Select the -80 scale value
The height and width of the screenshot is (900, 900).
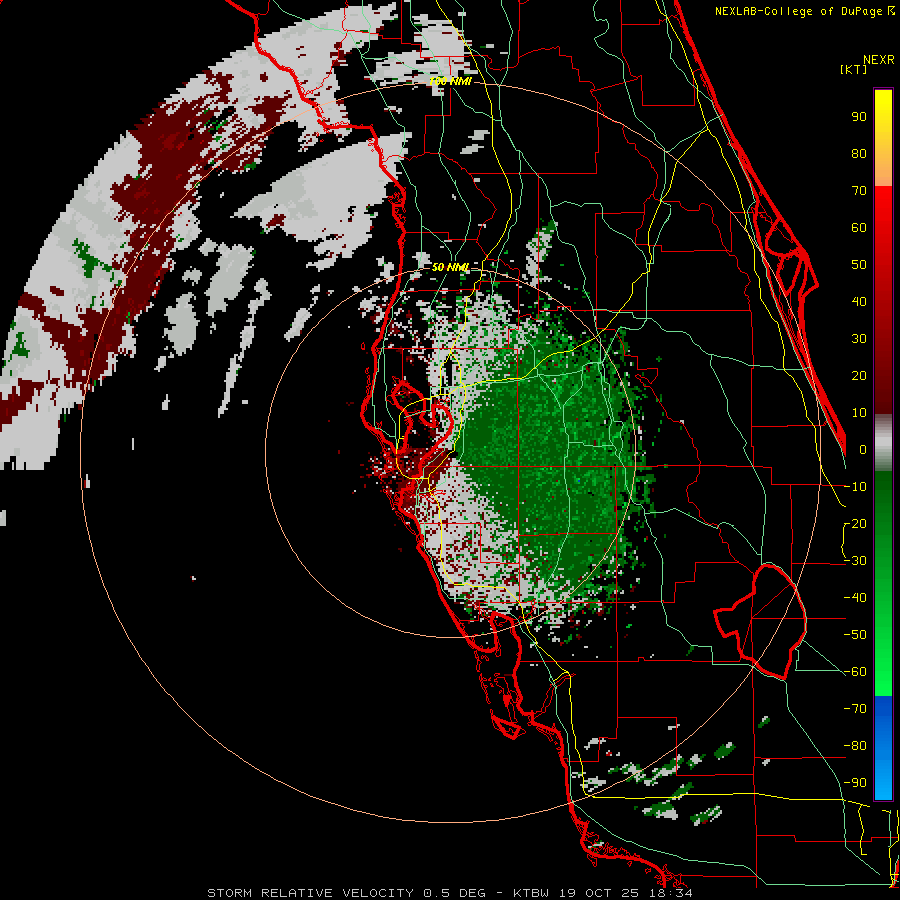coord(855,746)
